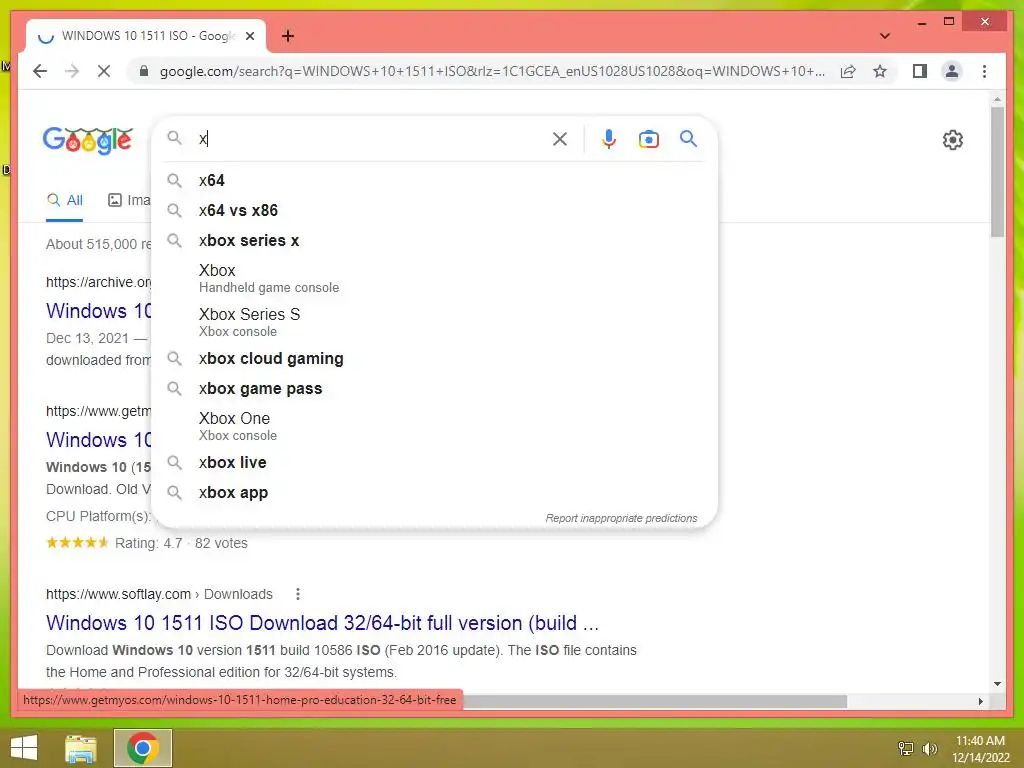The image size is (1024, 768).
Task: Click the Chrome taskbar icon
Action: click(x=143, y=748)
